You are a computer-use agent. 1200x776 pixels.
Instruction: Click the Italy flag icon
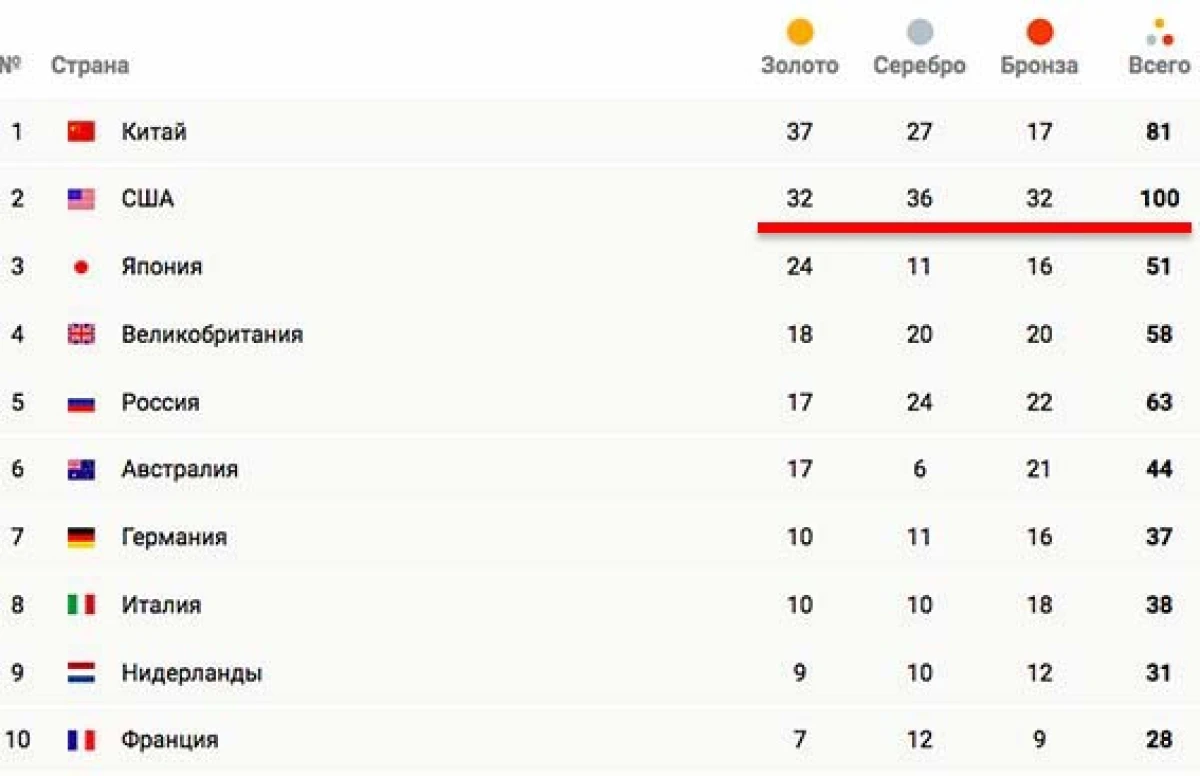click(x=81, y=605)
